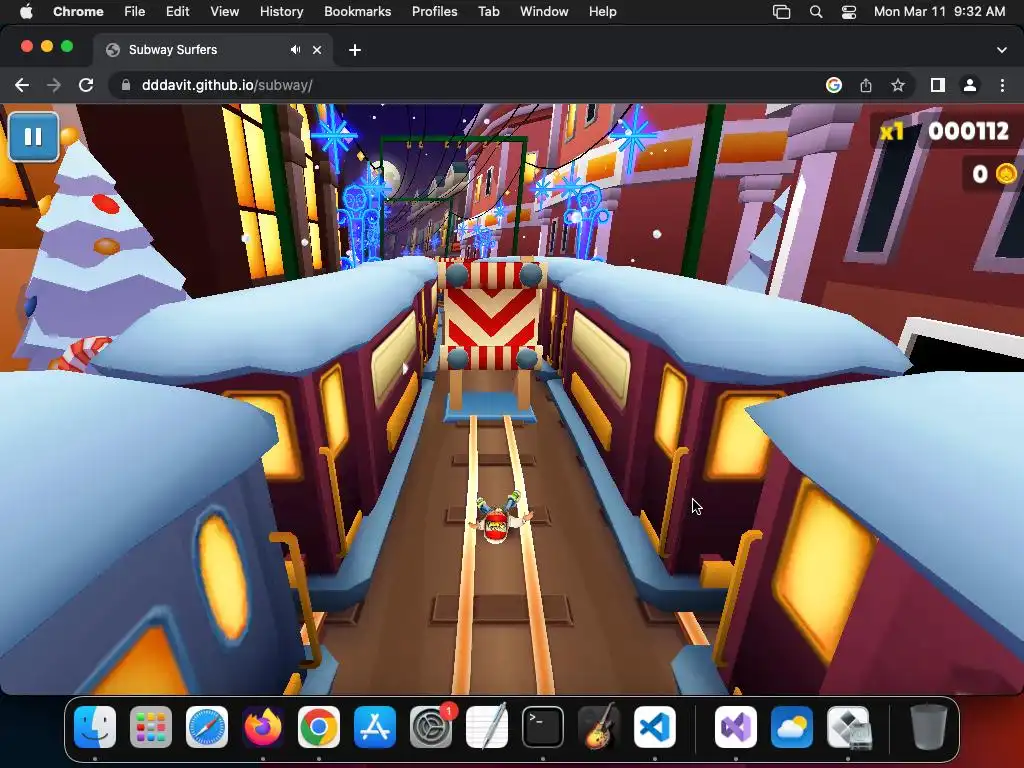The height and width of the screenshot is (768, 1024).
Task: Open Chrome profile menu
Action: (x=970, y=85)
